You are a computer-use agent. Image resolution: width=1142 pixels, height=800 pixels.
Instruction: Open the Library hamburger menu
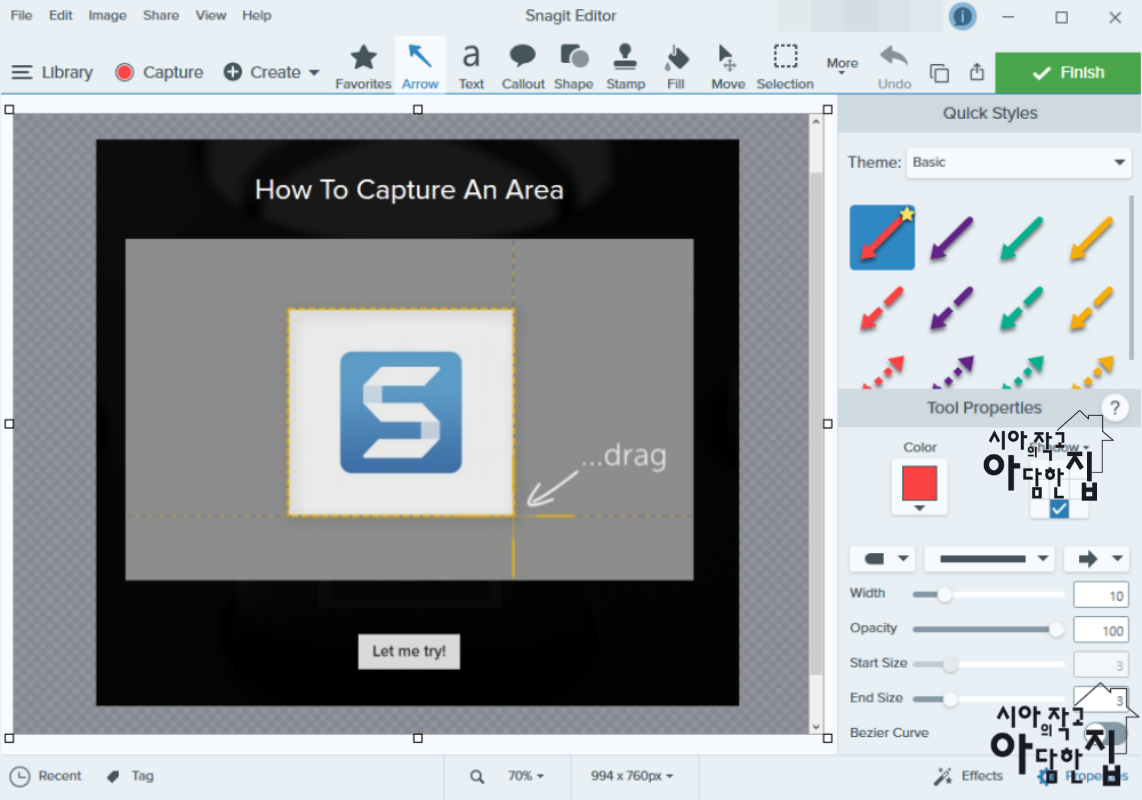pyautogui.click(x=52, y=72)
